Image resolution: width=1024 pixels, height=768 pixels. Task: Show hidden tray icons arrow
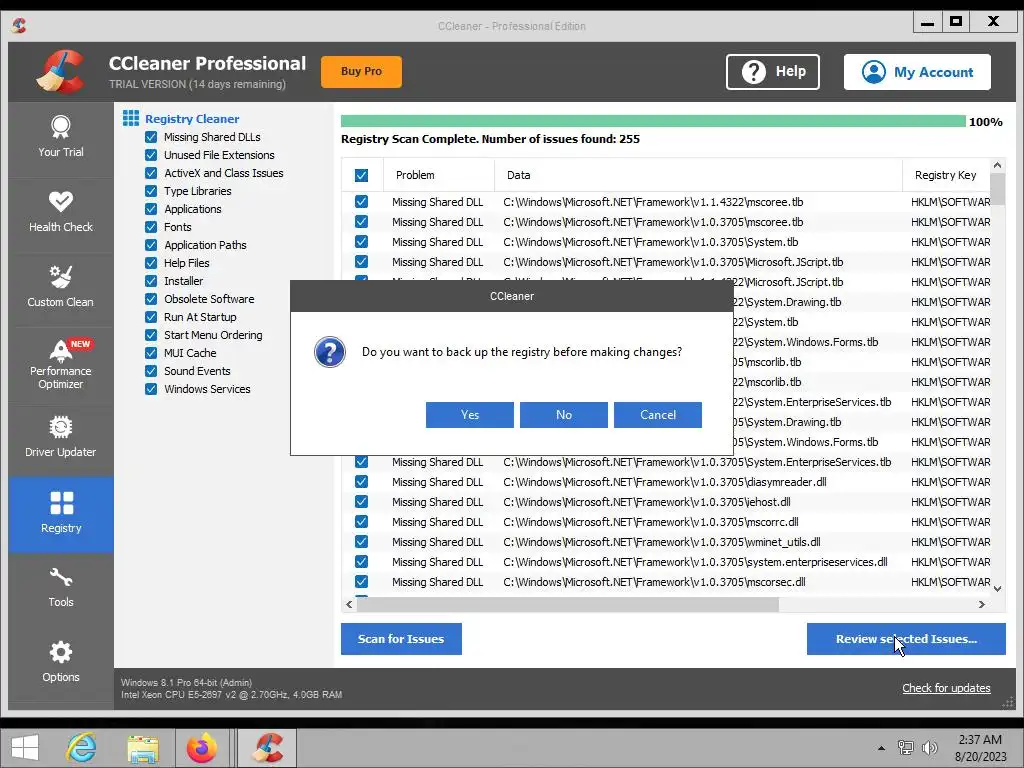[x=881, y=748]
